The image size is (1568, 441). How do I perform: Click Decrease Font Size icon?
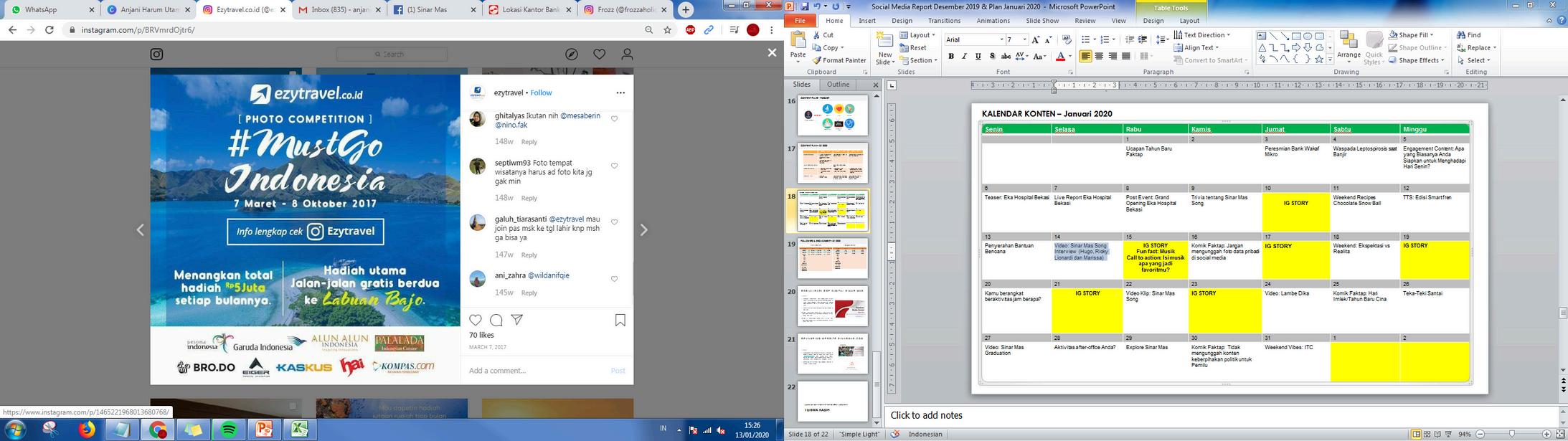[x=1049, y=39]
